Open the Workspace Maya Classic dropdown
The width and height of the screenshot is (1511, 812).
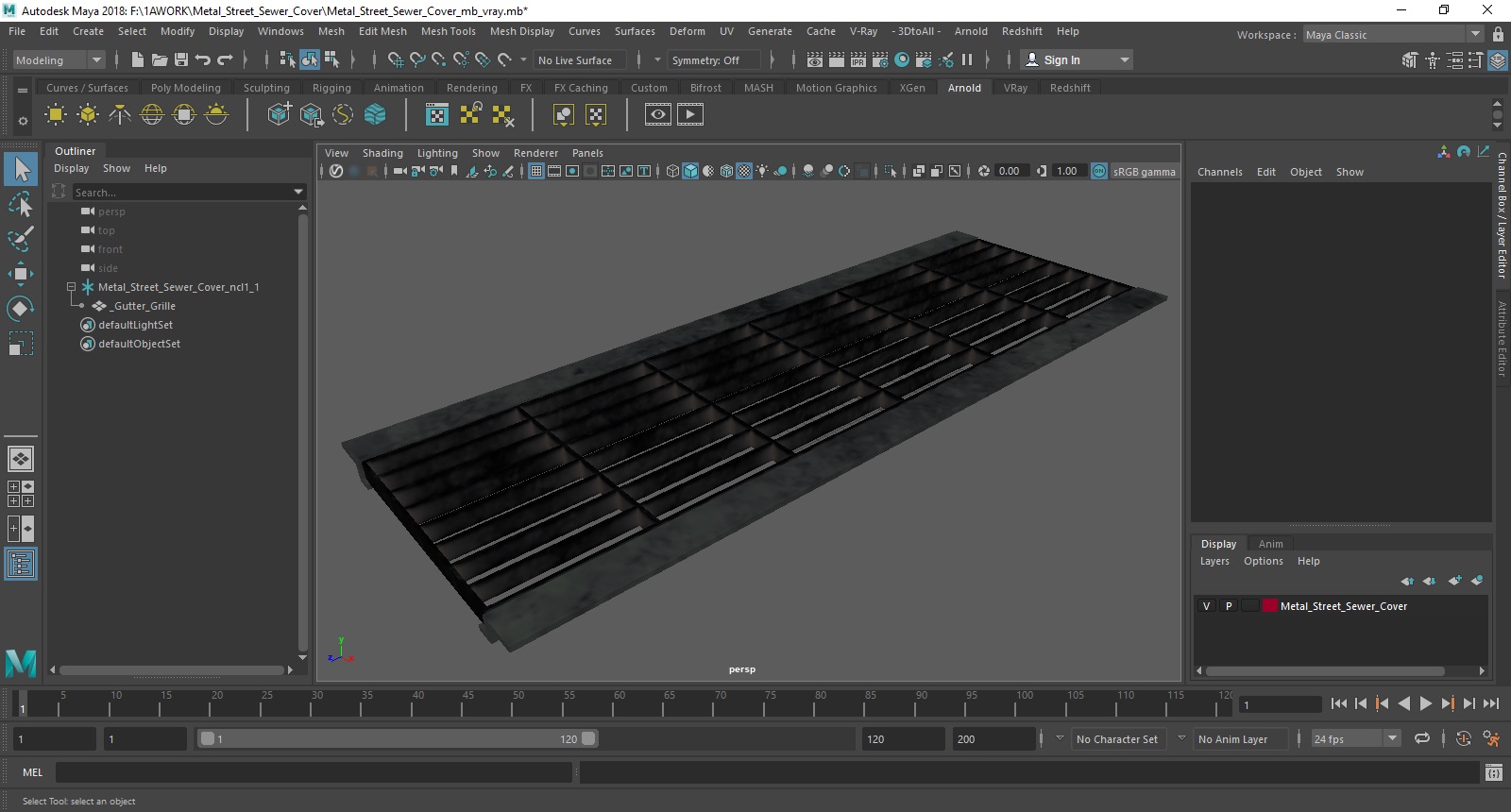(x=1394, y=34)
